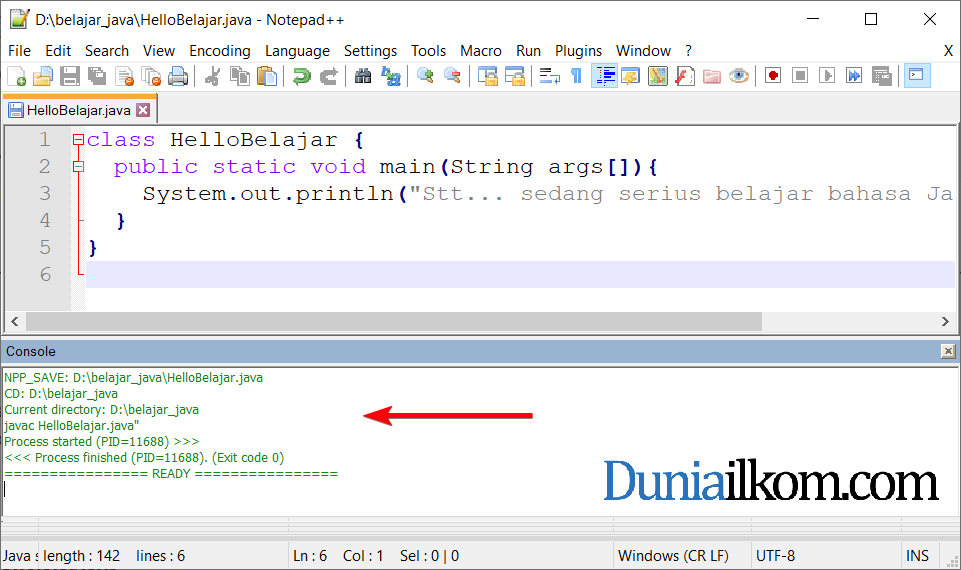This screenshot has width=961, height=570.
Task: Click the horizontal scrollbar left arrow
Action: coord(15,321)
